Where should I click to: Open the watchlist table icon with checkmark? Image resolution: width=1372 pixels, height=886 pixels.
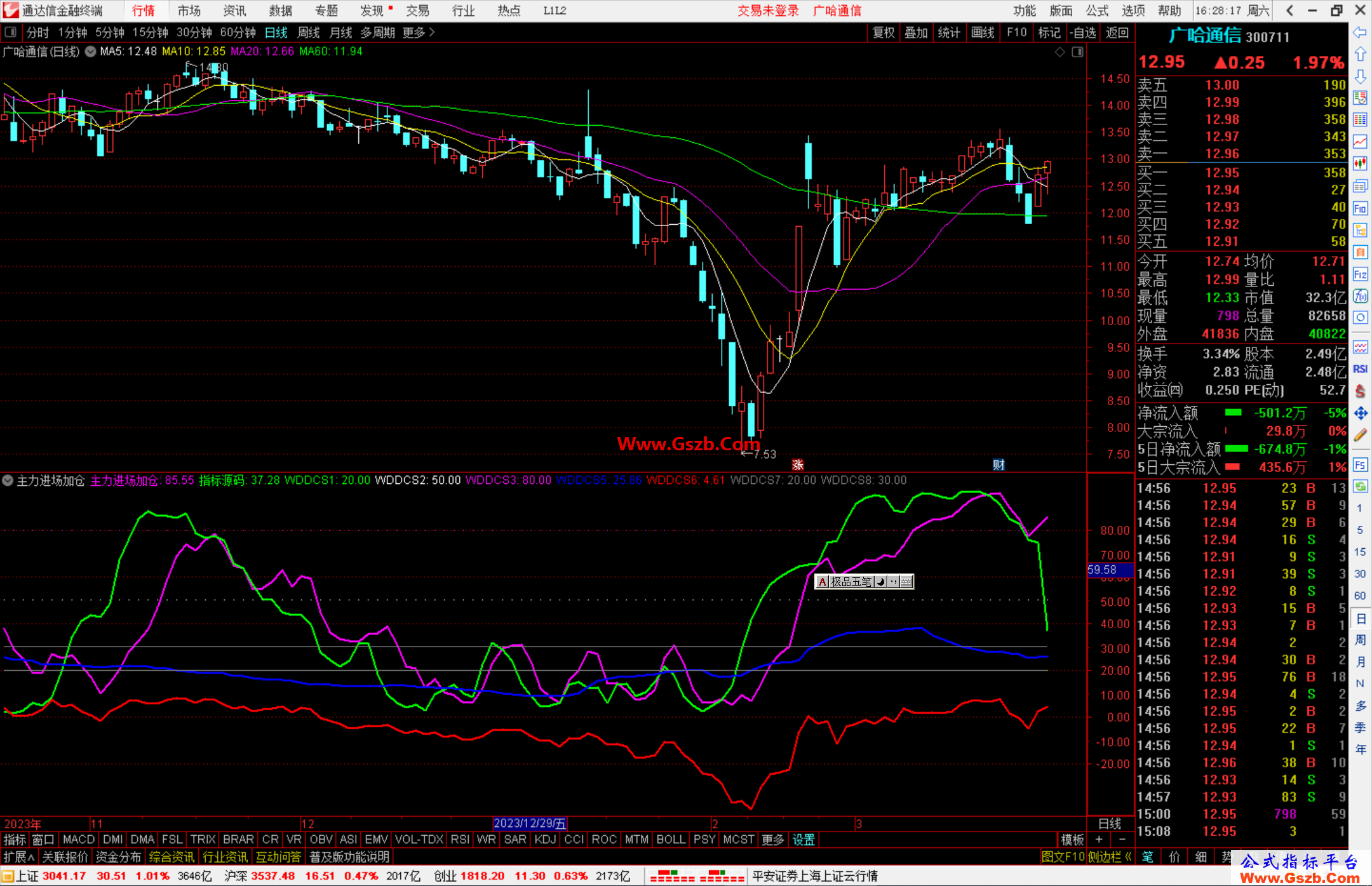click(1360, 98)
